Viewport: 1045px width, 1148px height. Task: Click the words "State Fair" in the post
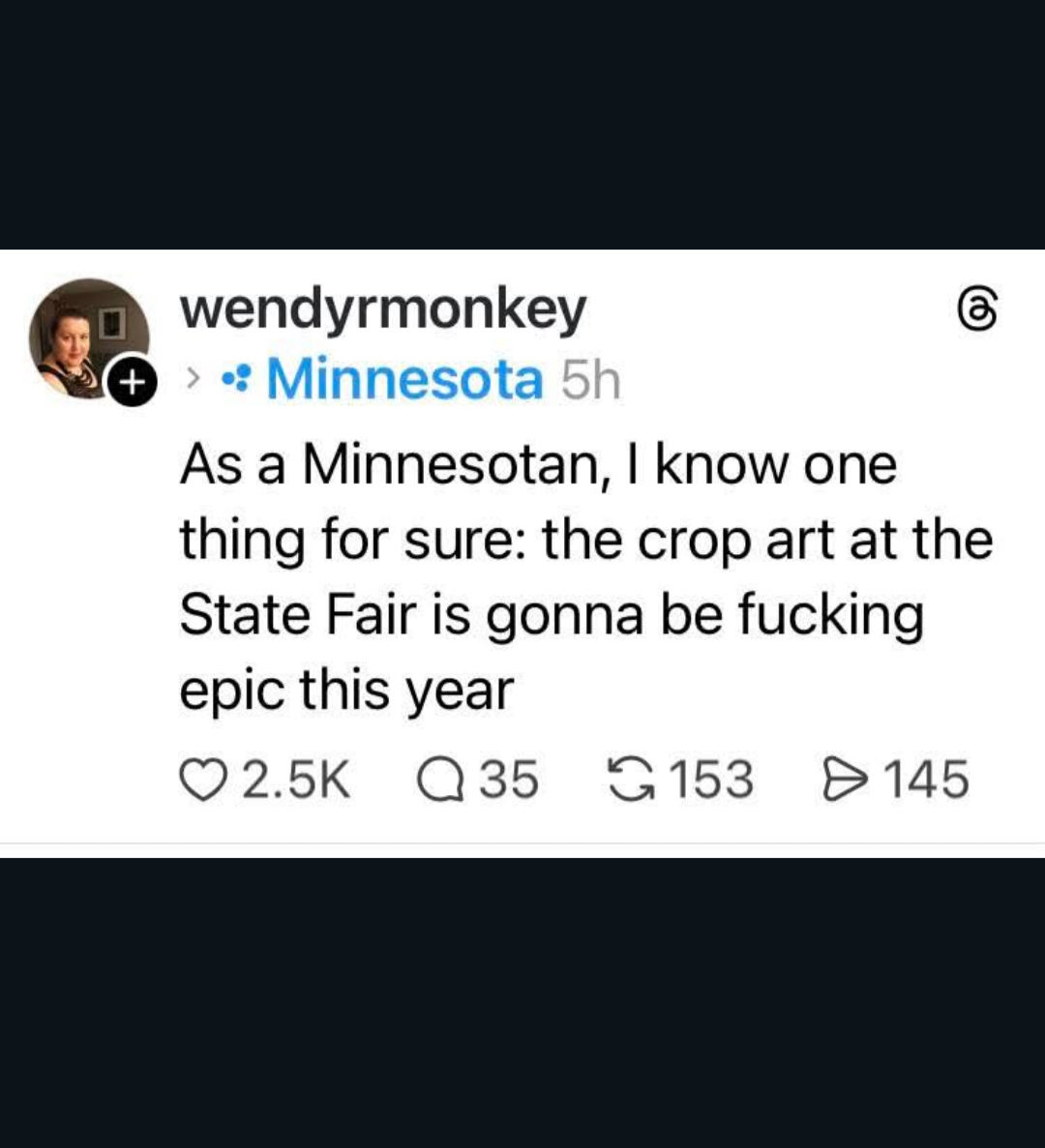coord(298,615)
